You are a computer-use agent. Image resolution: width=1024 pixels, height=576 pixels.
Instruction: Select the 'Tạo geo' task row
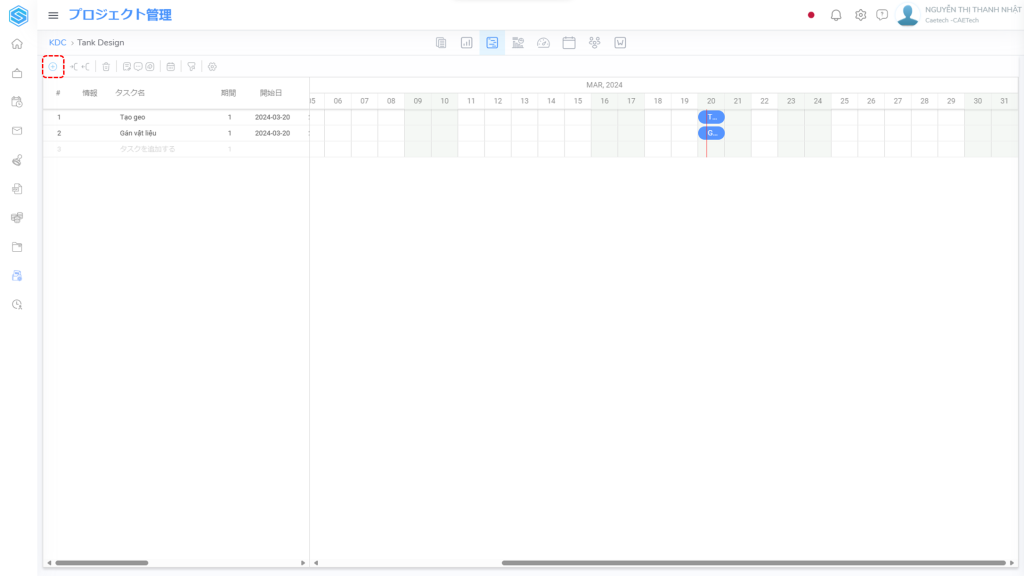[133, 117]
